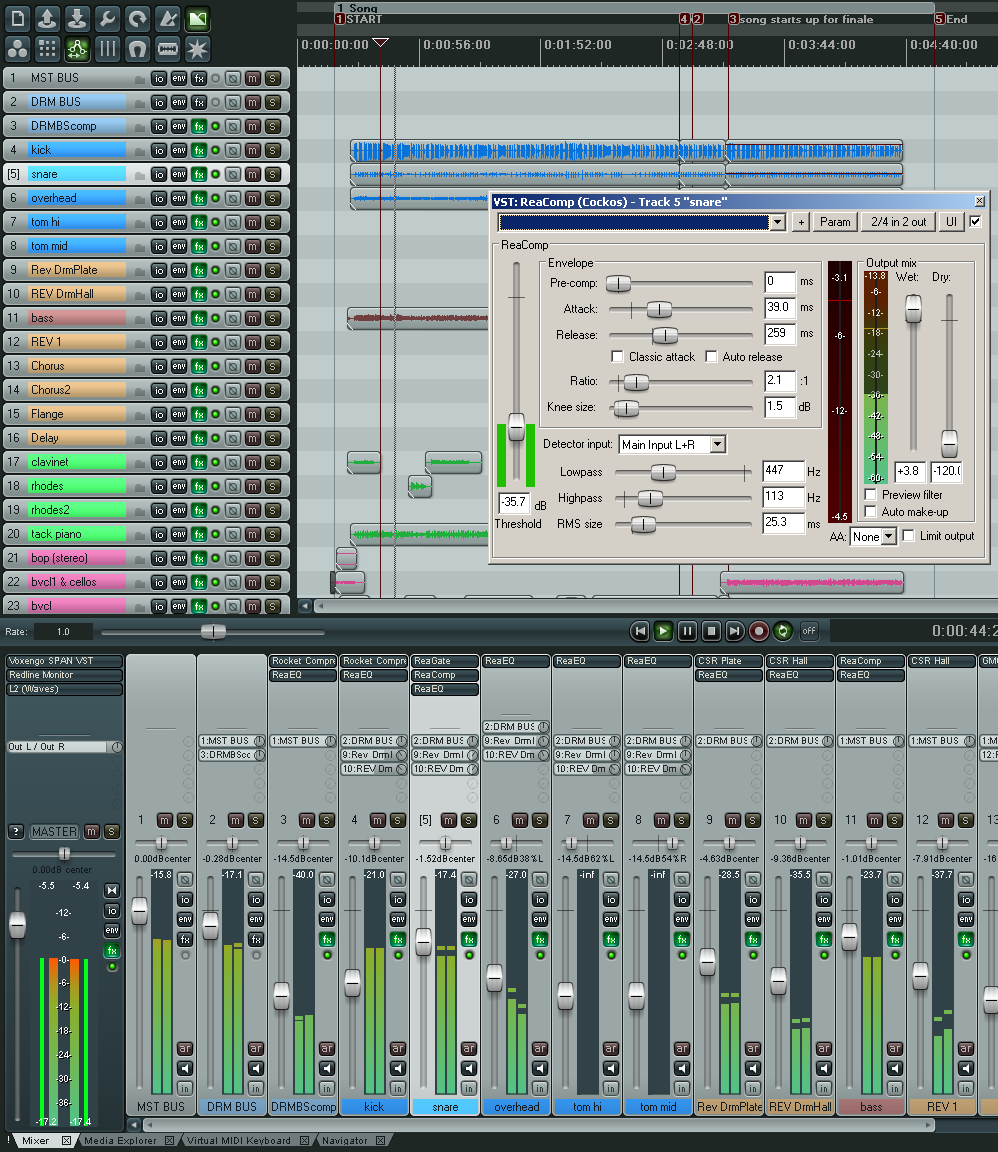Start recording with the red Record button
The image size is (998, 1152).
[x=758, y=631]
